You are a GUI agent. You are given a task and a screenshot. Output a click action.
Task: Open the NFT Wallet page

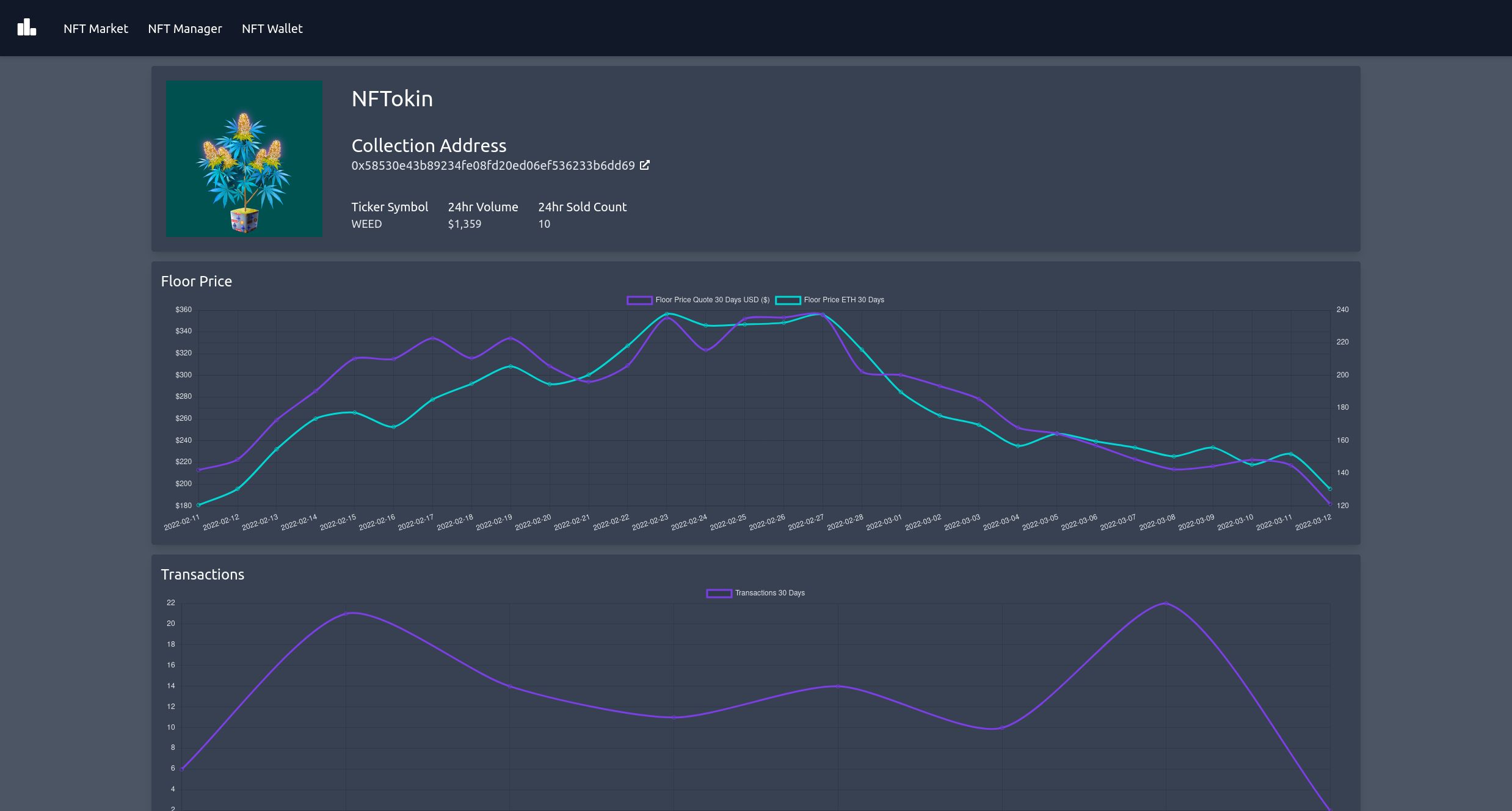pyautogui.click(x=272, y=29)
